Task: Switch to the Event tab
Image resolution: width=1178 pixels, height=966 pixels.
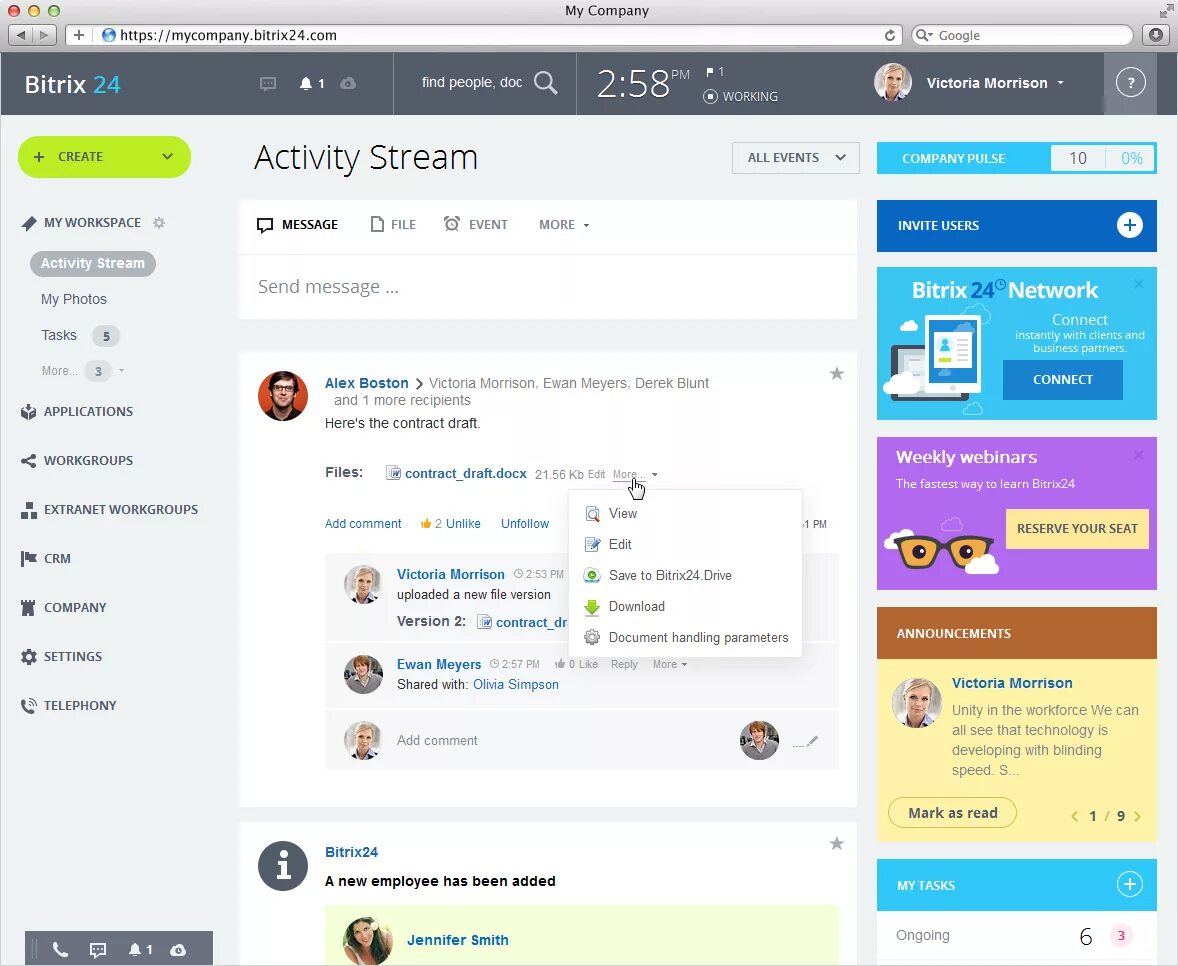Action: coord(476,225)
